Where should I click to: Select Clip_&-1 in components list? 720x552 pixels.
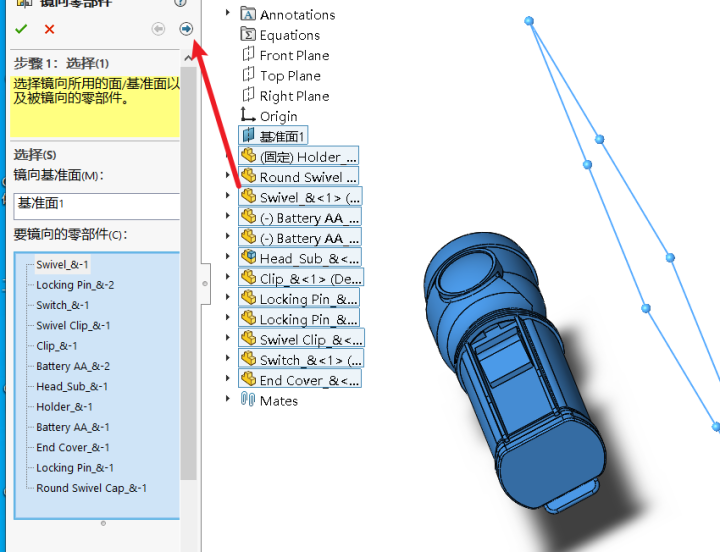click(x=56, y=346)
